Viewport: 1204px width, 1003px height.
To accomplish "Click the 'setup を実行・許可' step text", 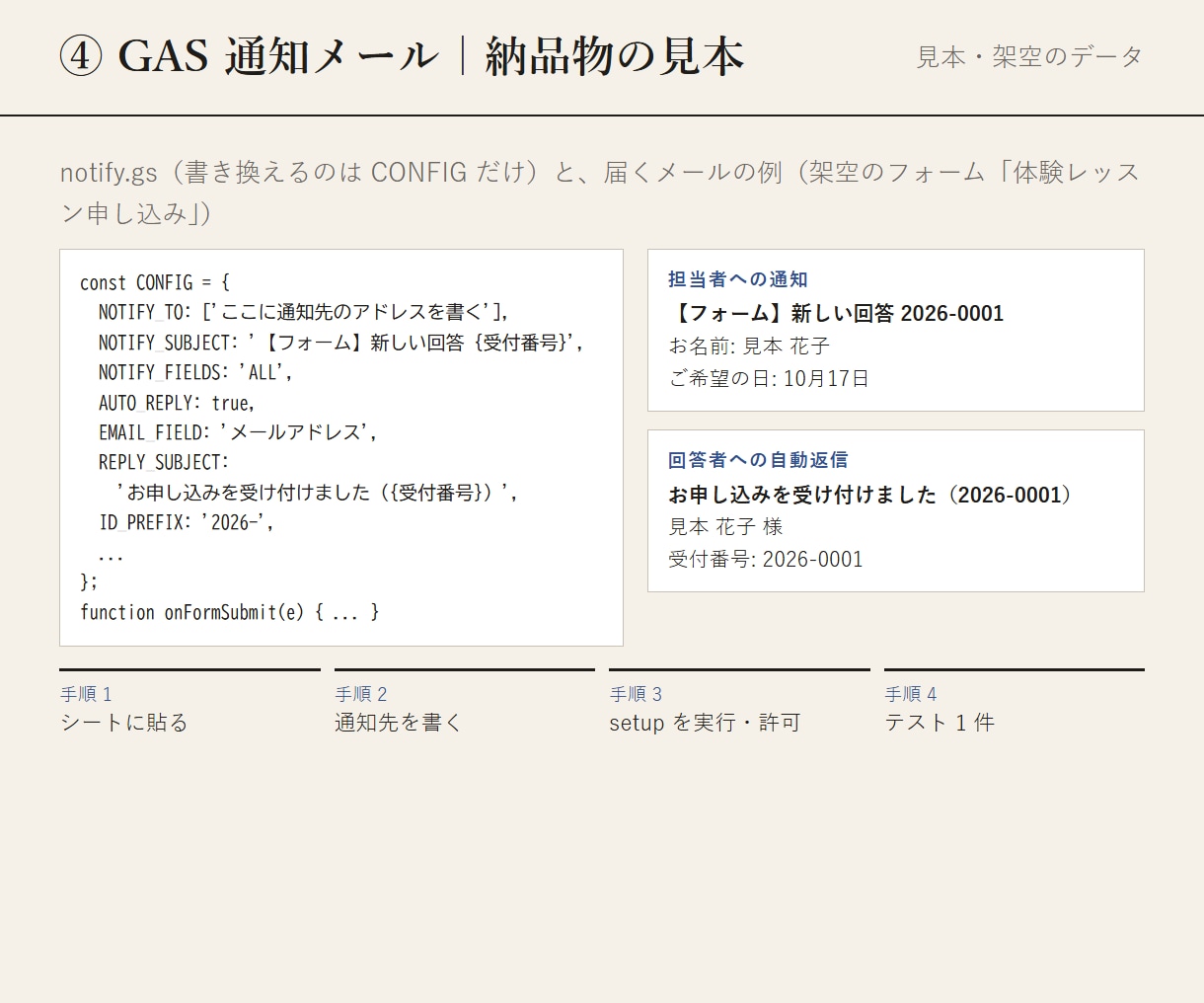I will point(705,723).
